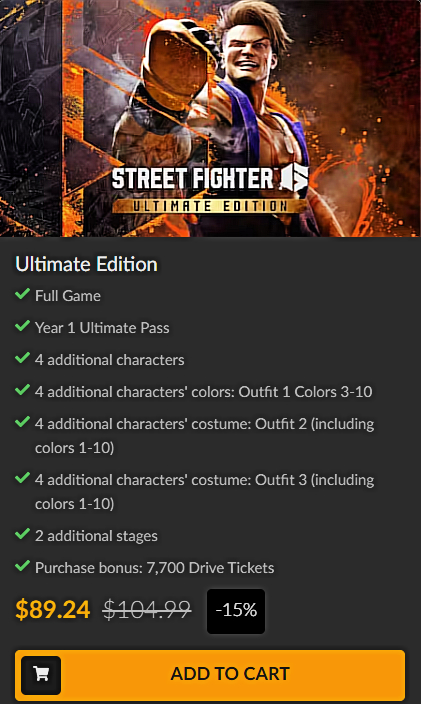Click the checkmark beside Outfit 2 costume line
Screen dimensions: 421x704
[22, 422]
